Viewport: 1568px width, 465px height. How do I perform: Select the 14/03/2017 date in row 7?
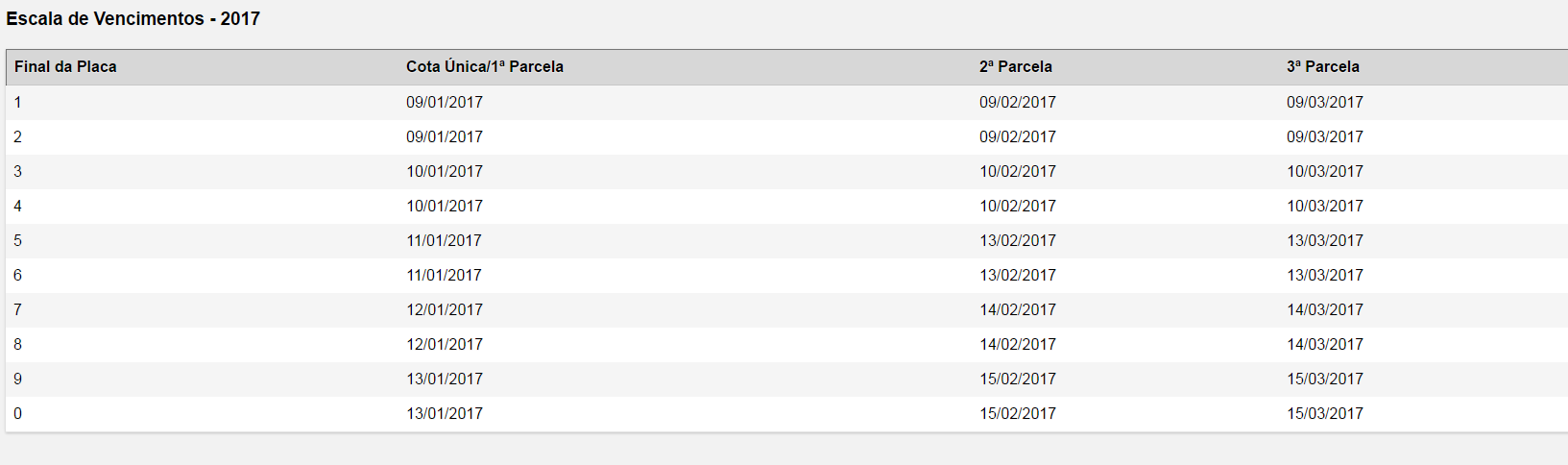[1325, 309]
